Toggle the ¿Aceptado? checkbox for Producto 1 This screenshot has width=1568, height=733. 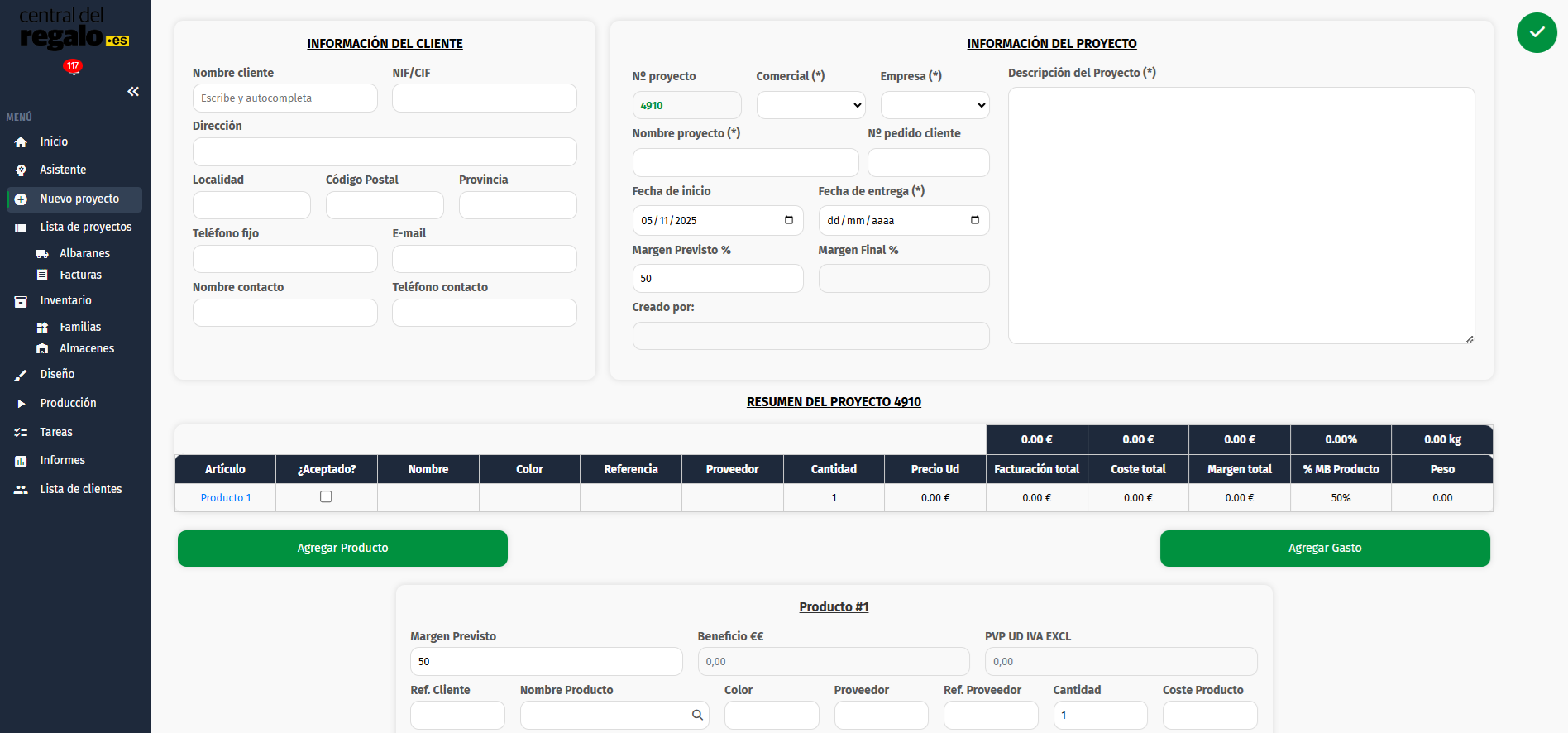[x=326, y=496]
